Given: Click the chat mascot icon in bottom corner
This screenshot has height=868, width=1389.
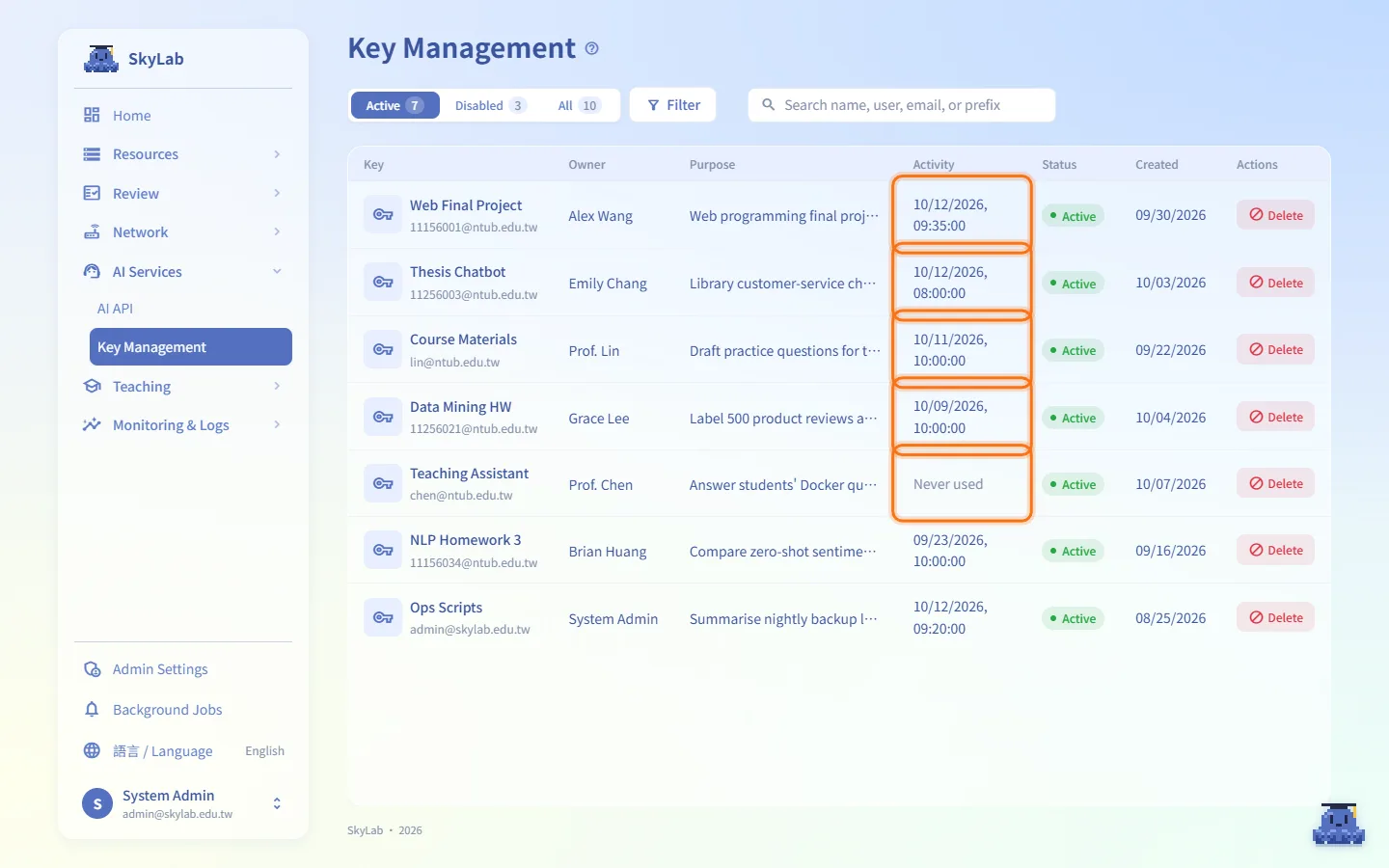Looking at the screenshot, I should tap(1339, 825).
